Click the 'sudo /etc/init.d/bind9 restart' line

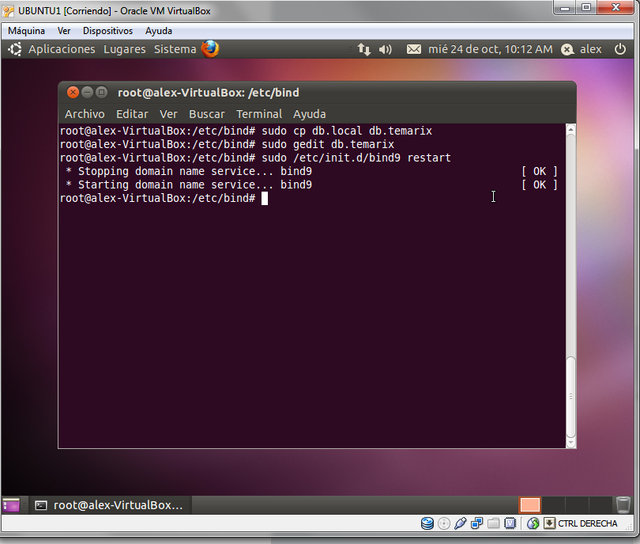[x=356, y=158]
